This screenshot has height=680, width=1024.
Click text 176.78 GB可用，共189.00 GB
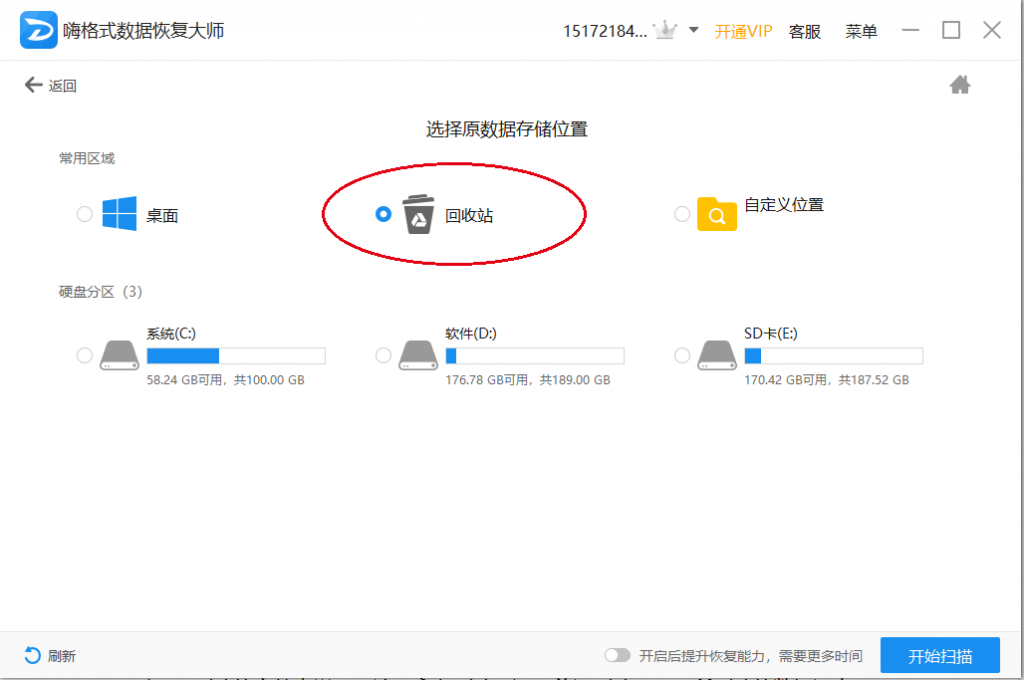[528, 380]
